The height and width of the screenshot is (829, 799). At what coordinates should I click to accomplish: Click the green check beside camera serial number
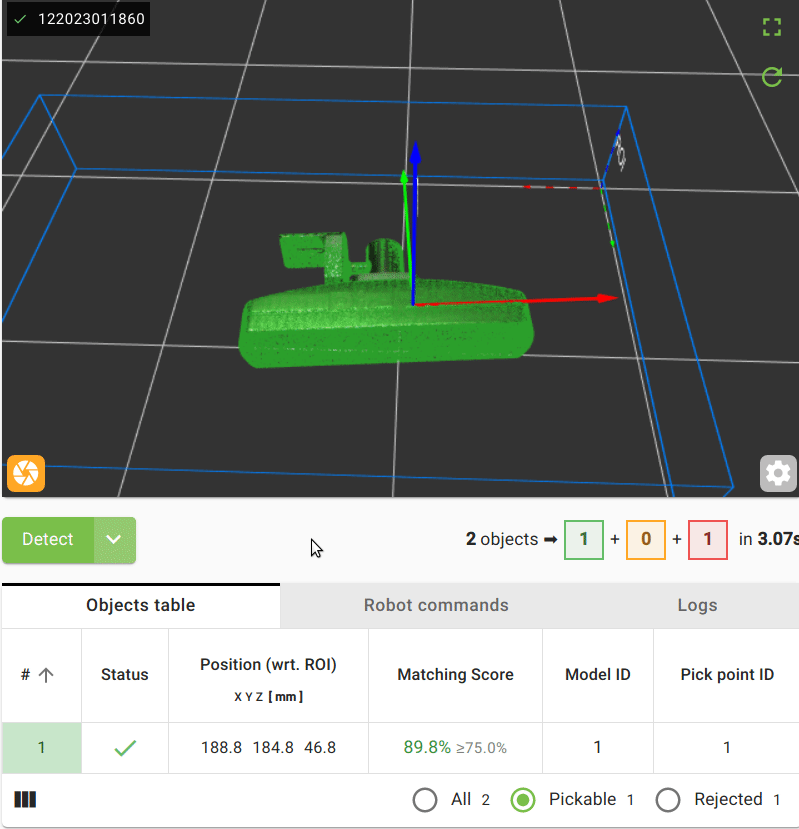pos(20,19)
